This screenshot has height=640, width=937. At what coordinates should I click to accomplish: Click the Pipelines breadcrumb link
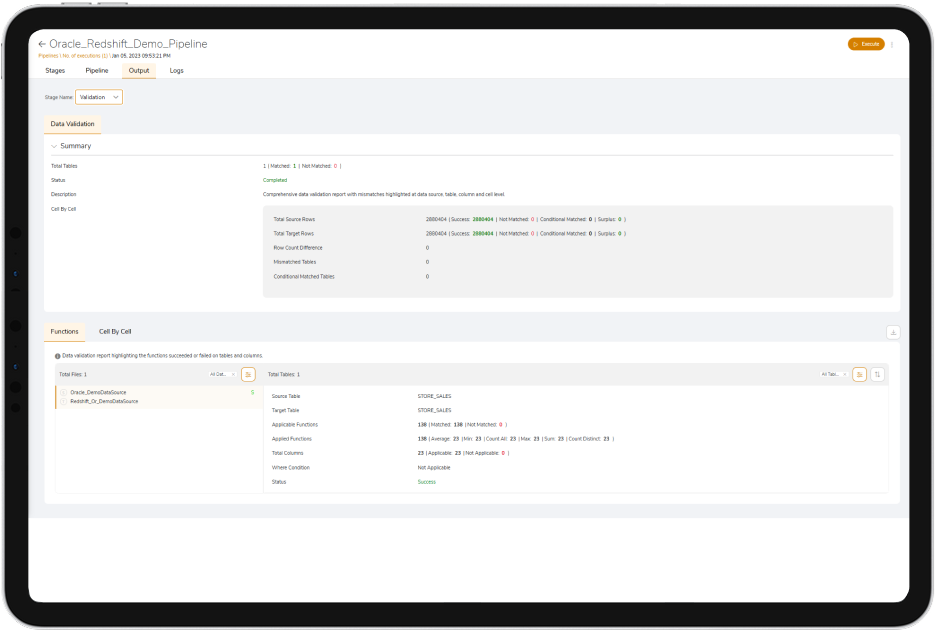[x=48, y=56]
